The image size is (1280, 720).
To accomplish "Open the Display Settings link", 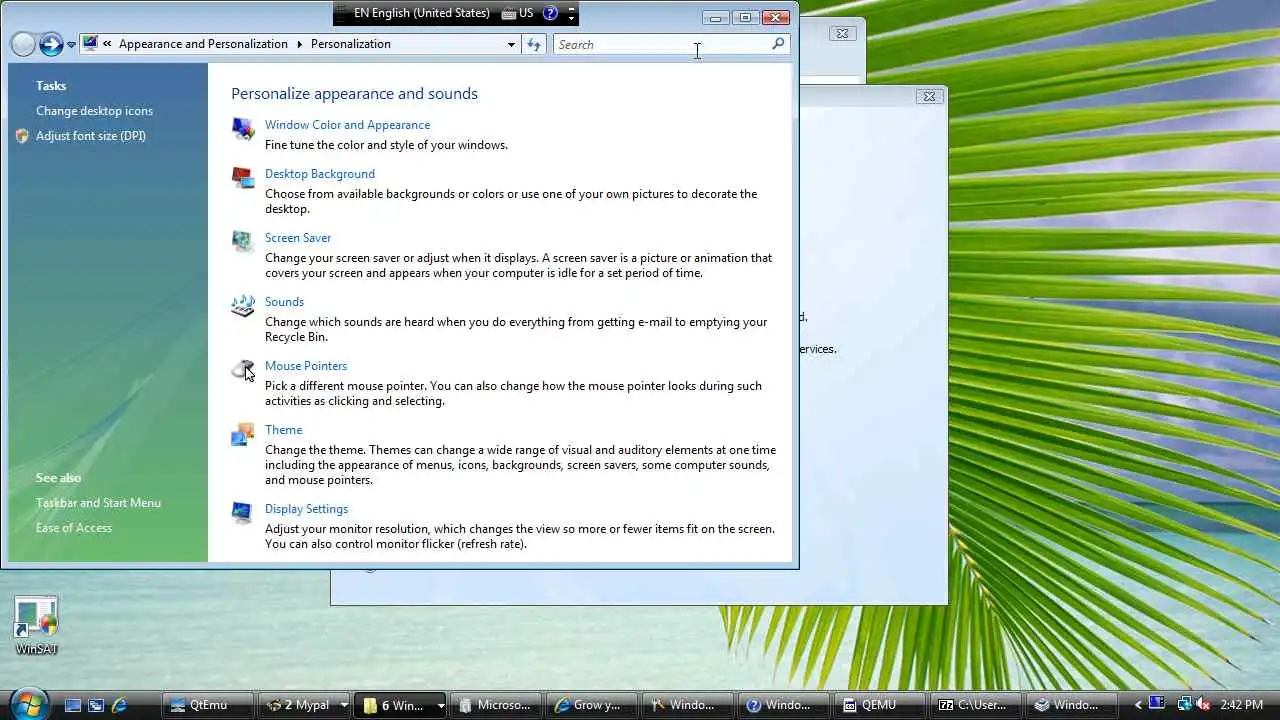I will click(306, 509).
